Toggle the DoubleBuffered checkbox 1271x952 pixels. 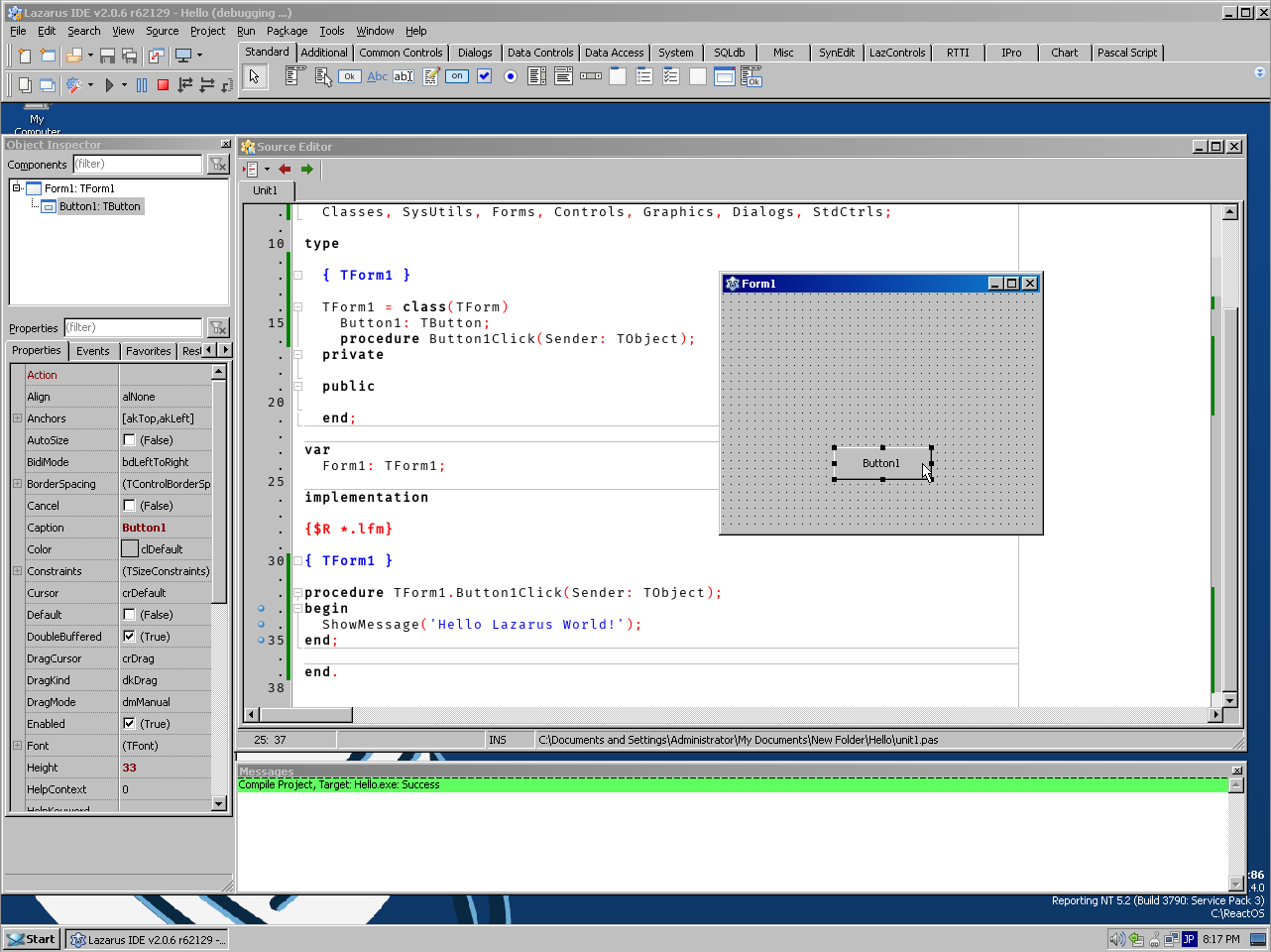point(129,637)
